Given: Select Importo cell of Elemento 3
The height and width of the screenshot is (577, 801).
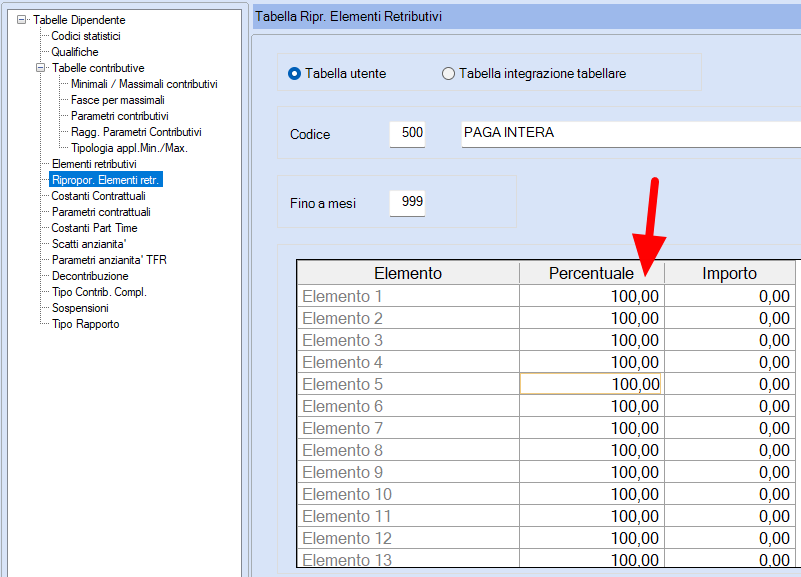Looking at the screenshot, I should tap(729, 340).
